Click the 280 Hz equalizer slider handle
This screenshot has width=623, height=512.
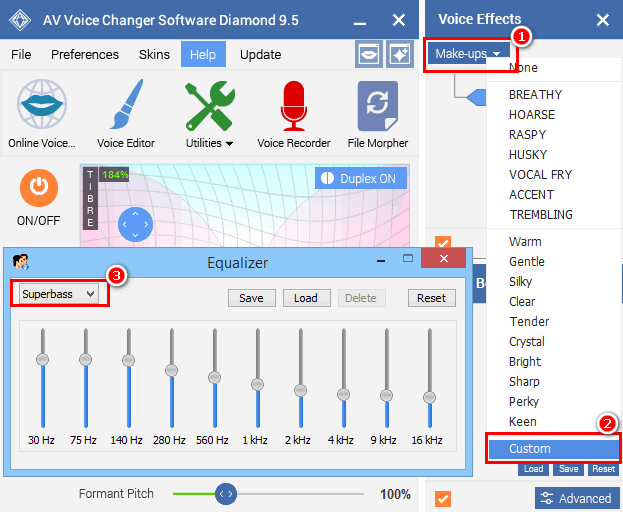click(x=172, y=370)
